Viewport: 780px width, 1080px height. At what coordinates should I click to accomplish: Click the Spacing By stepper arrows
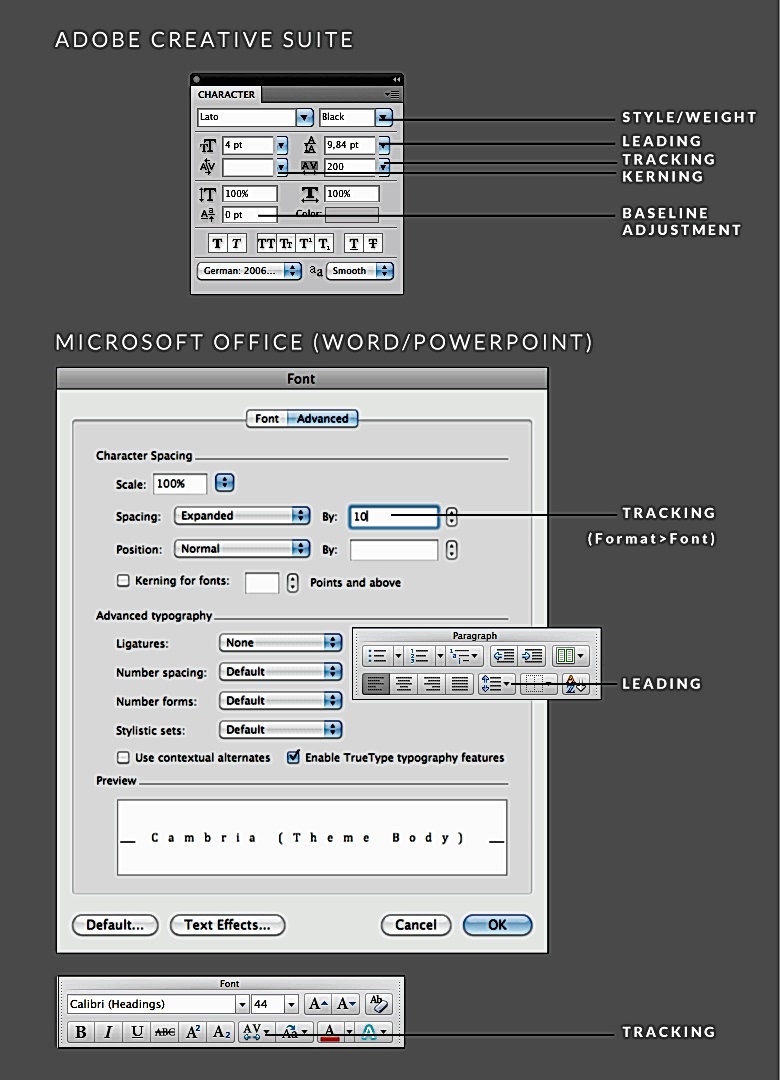click(451, 517)
